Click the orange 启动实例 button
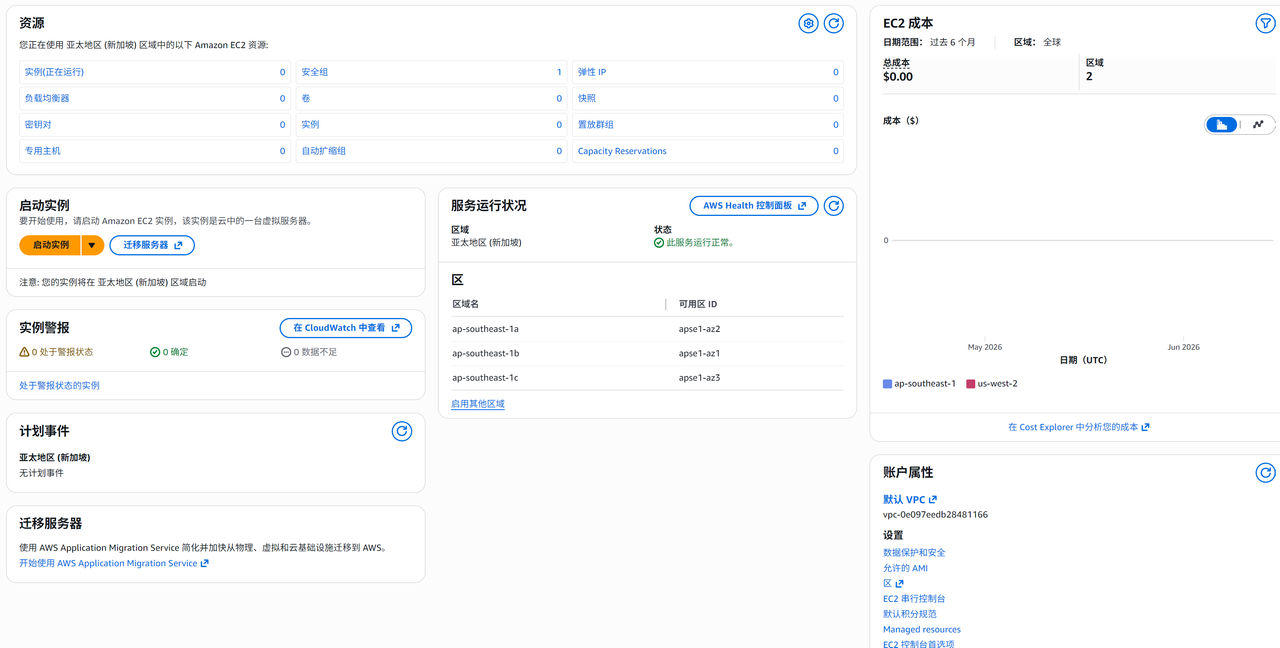 (x=50, y=245)
